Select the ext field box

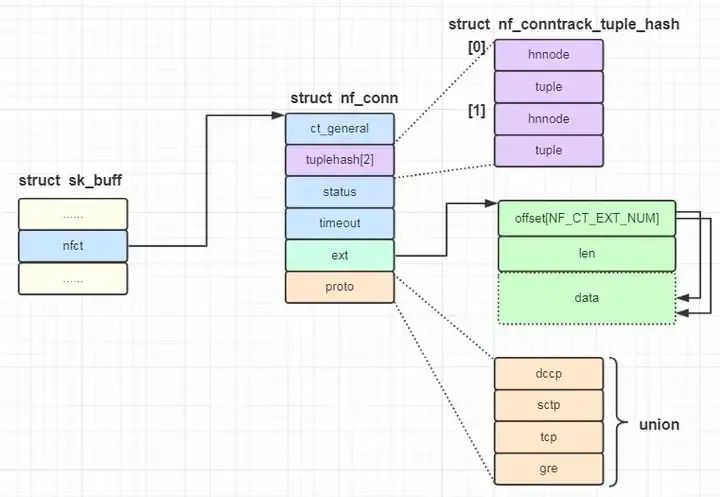point(339,255)
